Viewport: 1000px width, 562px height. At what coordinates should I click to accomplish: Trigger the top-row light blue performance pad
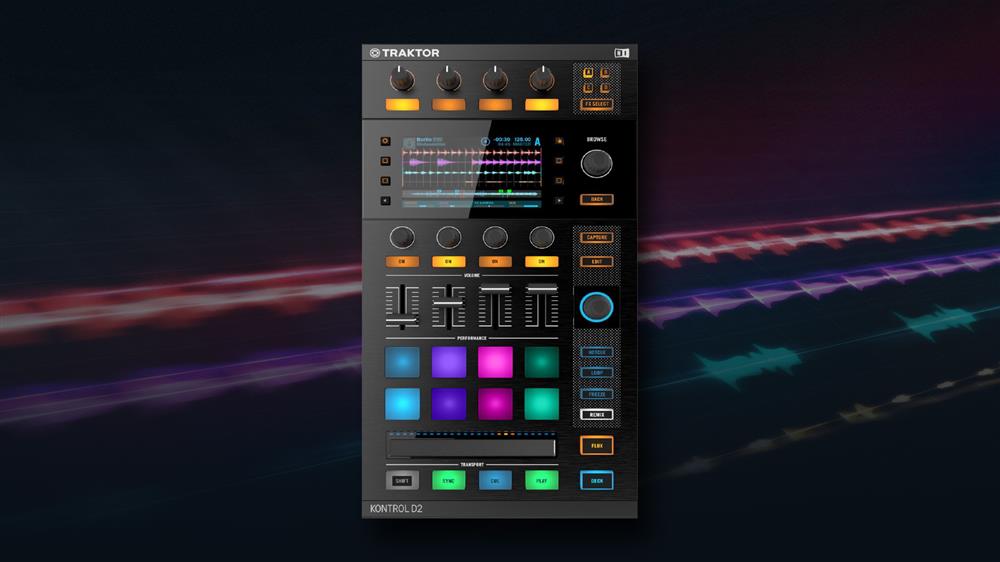coord(402,362)
